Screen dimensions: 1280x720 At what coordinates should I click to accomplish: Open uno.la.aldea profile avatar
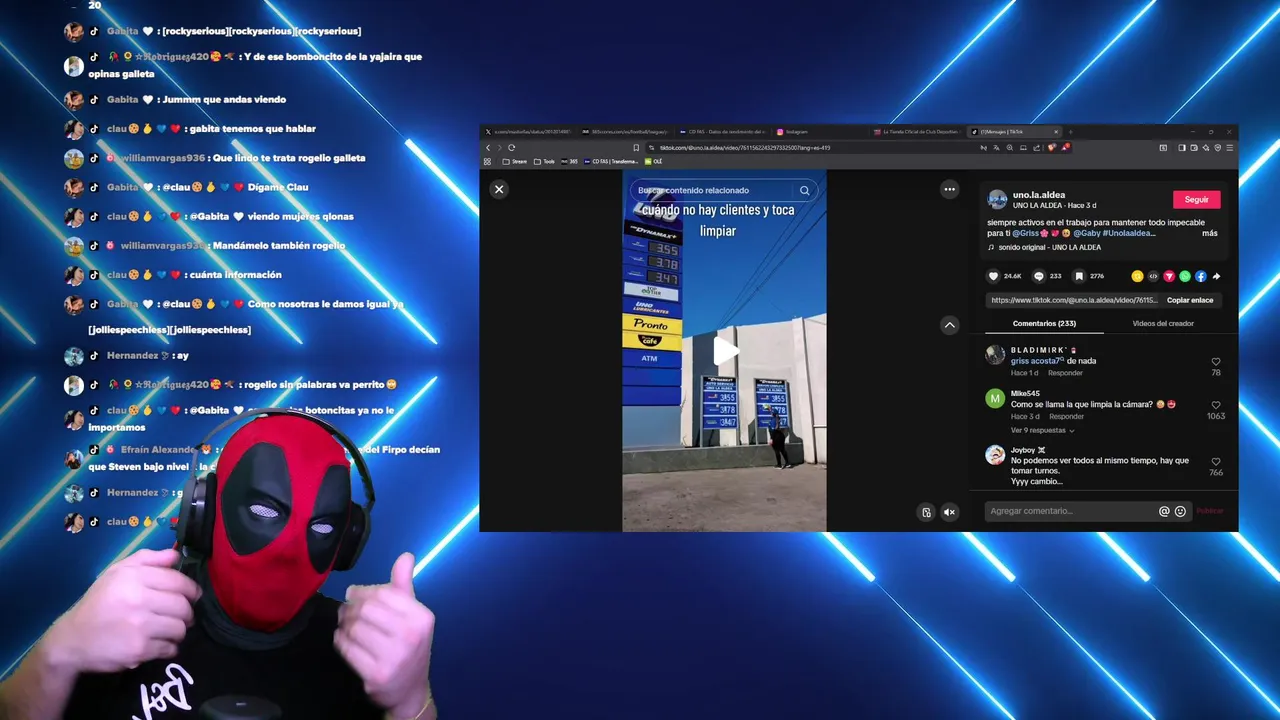point(997,199)
